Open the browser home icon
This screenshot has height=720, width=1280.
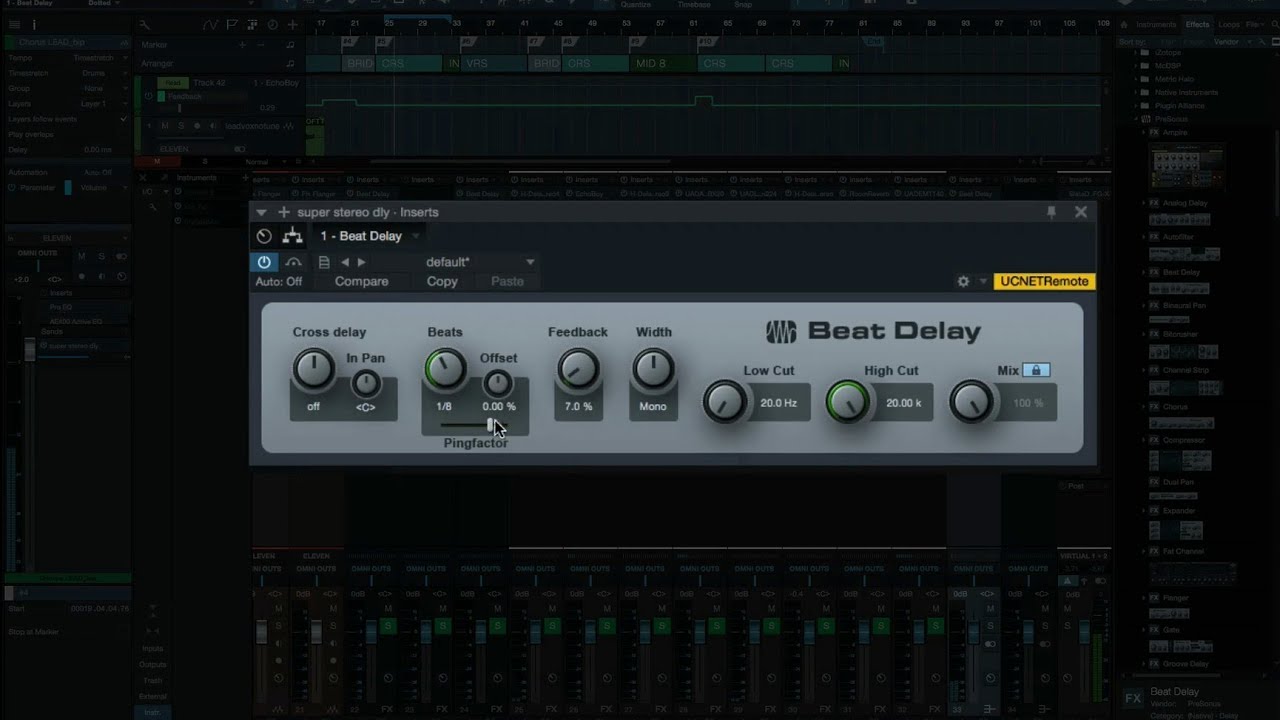1124,24
